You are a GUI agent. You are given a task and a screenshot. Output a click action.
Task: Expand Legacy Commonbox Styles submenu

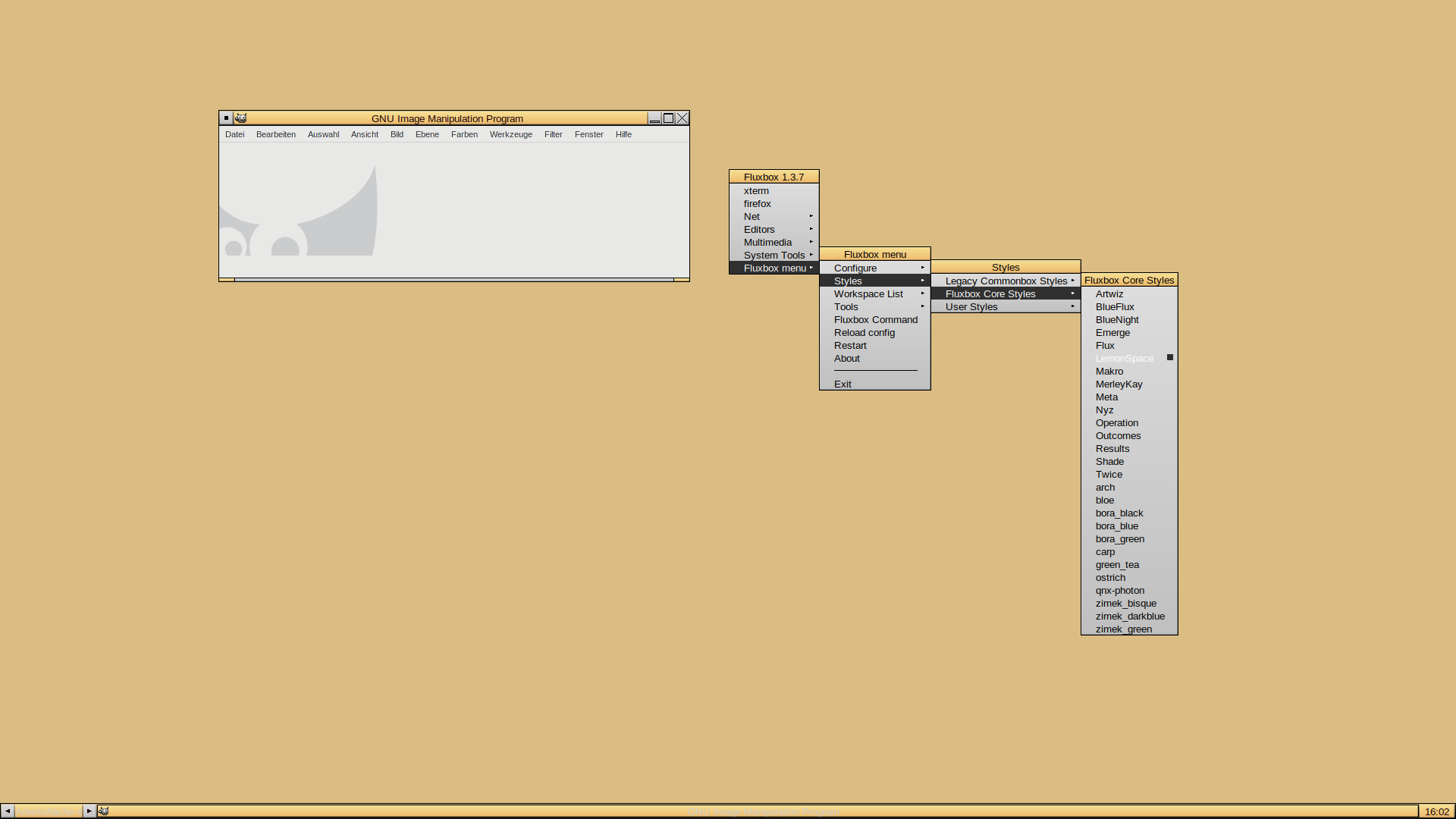[1006, 281]
